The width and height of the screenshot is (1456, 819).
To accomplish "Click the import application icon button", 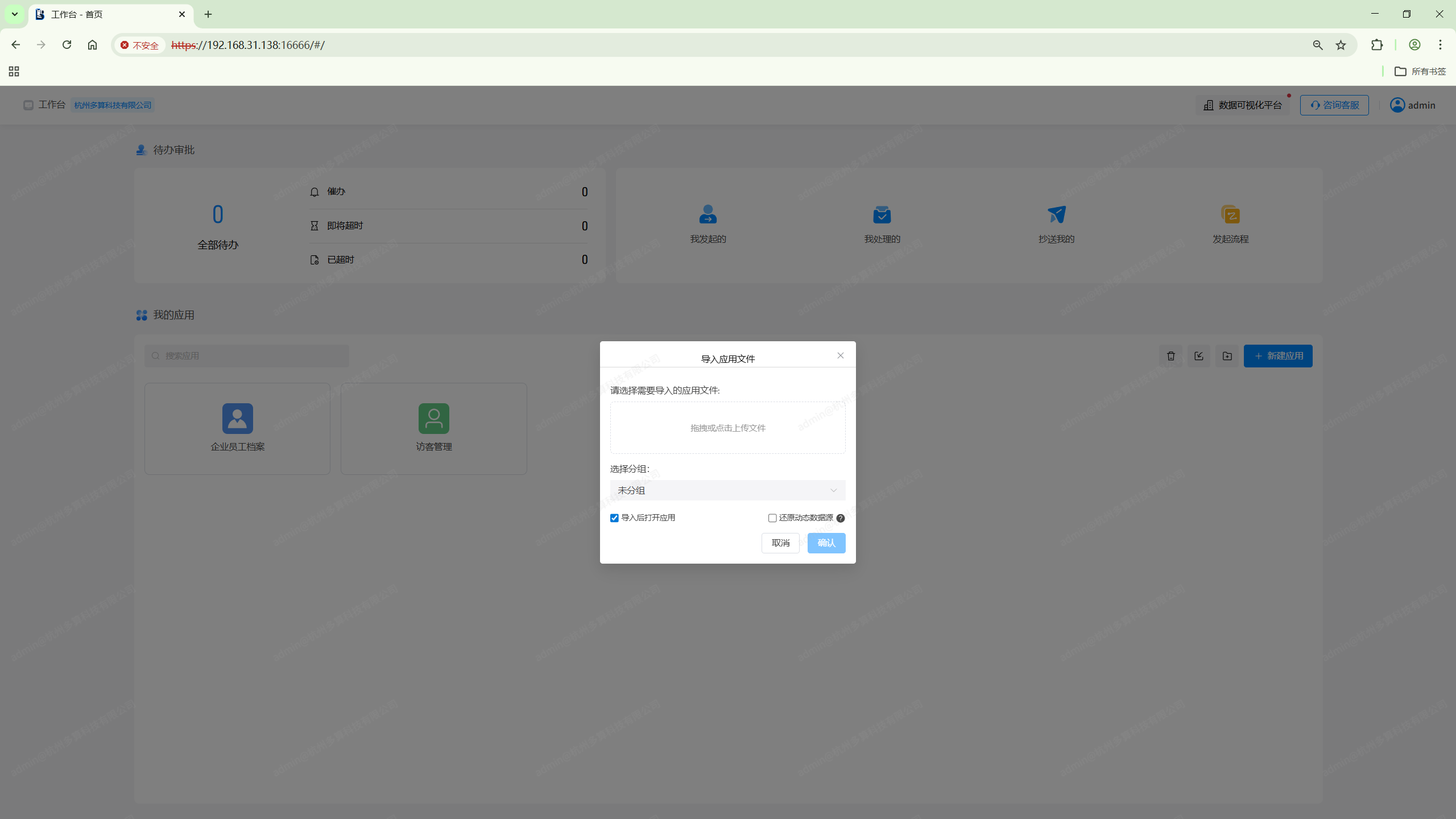I will click(1199, 356).
